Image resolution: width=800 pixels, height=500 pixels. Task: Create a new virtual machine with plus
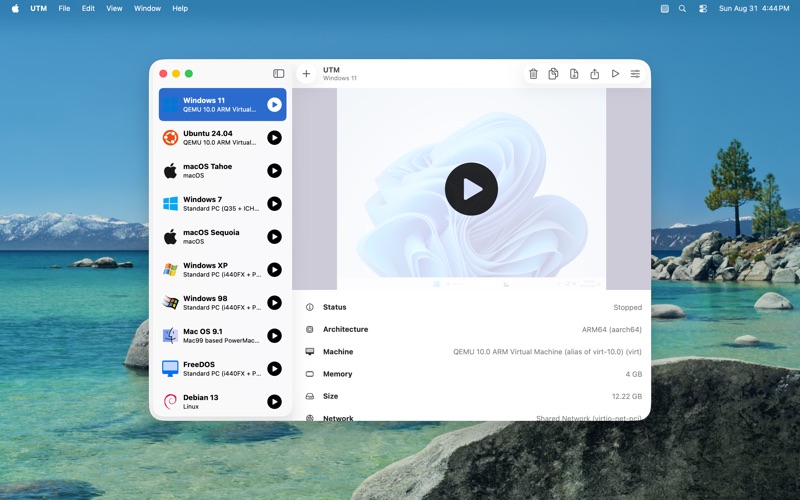(306, 74)
